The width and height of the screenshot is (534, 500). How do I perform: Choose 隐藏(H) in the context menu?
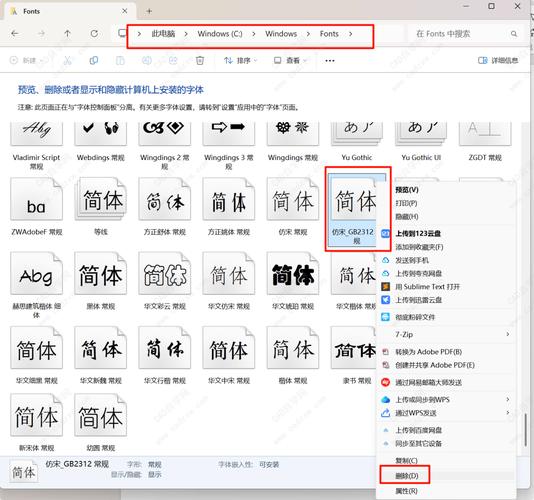(x=446, y=216)
